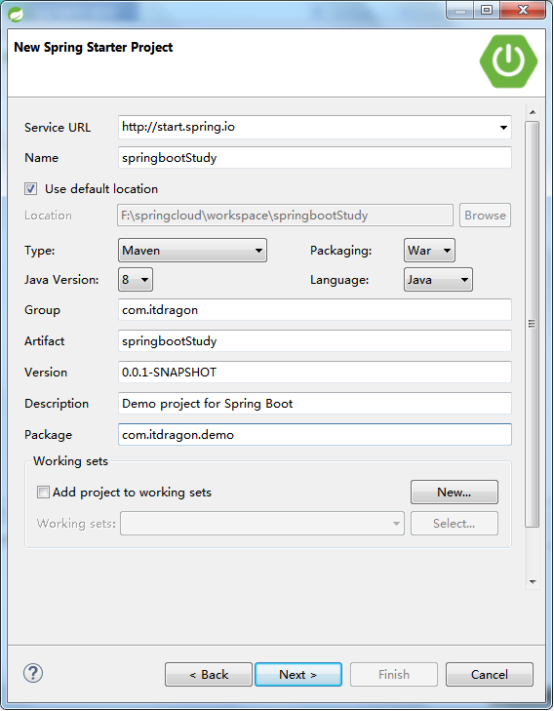Click the scrollbar down arrow
Viewport: 554px width, 711px height.
(532, 581)
